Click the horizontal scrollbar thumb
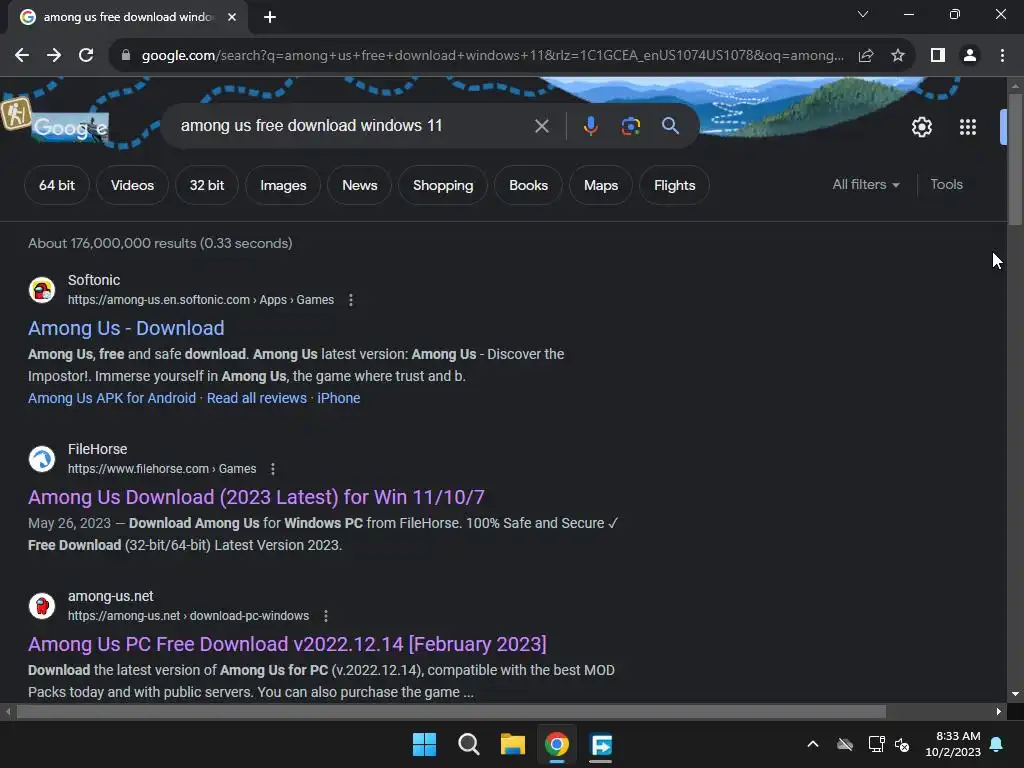 (451, 712)
